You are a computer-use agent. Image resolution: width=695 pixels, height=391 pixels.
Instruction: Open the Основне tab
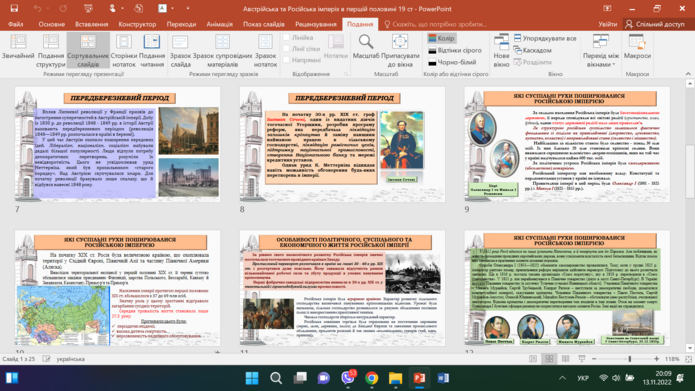click(51, 24)
